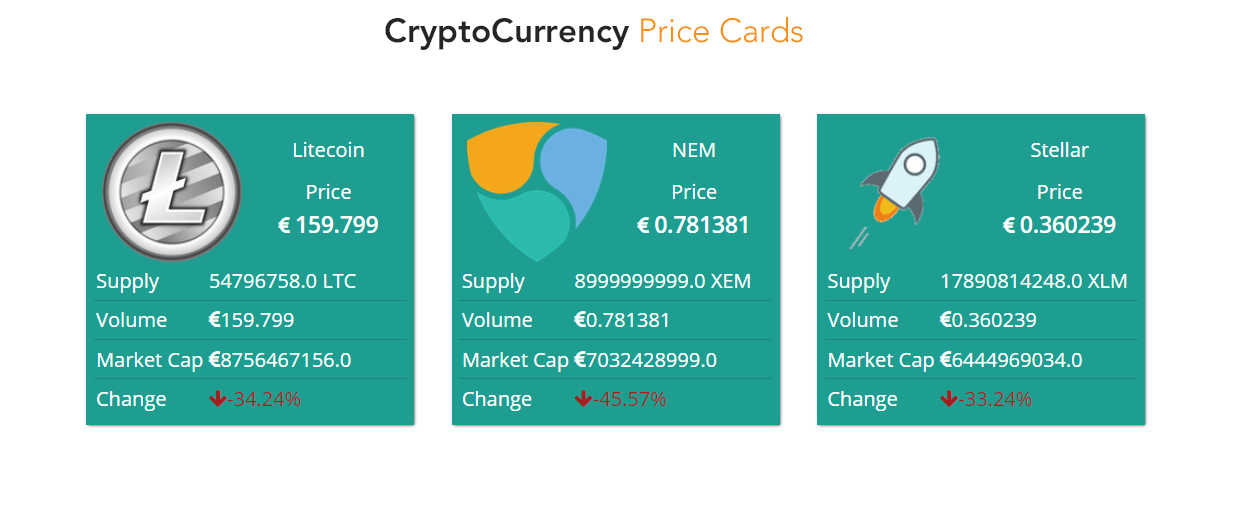Click Stellar price € 0.360239
Viewport: 1241px width, 518px height.
(x=1059, y=225)
